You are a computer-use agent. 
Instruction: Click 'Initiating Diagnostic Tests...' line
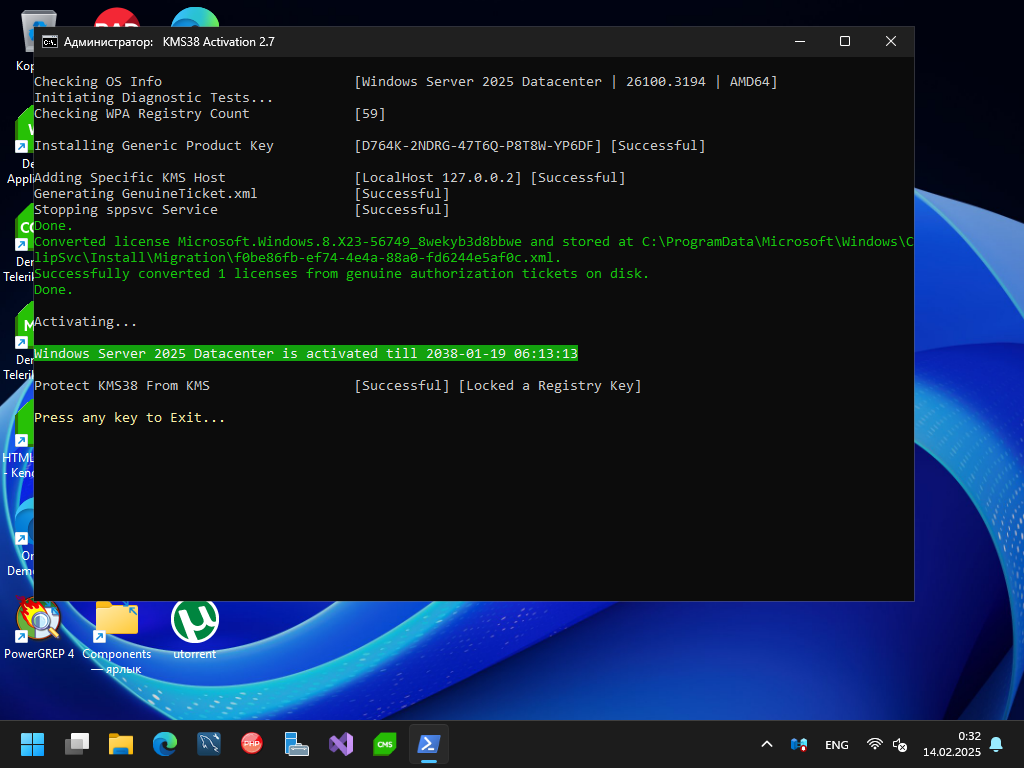click(x=153, y=98)
